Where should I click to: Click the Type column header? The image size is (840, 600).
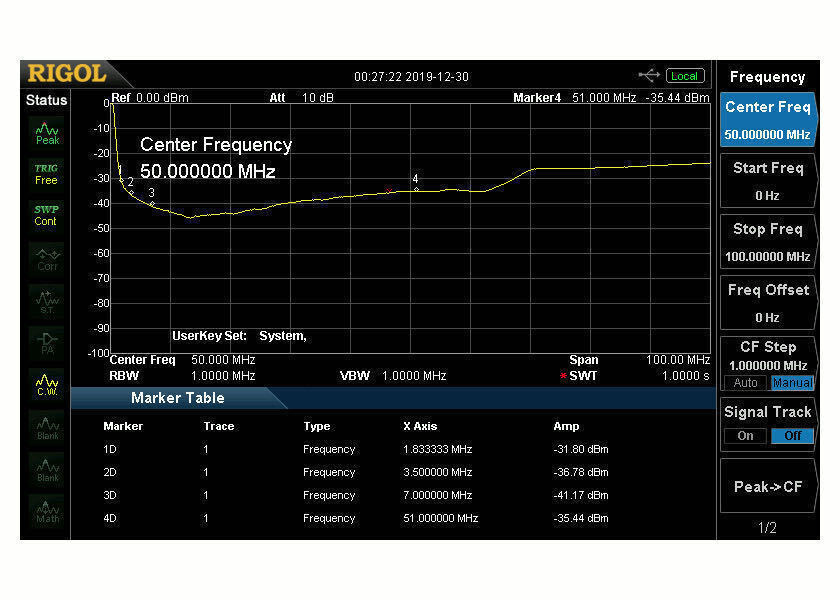tap(317, 426)
